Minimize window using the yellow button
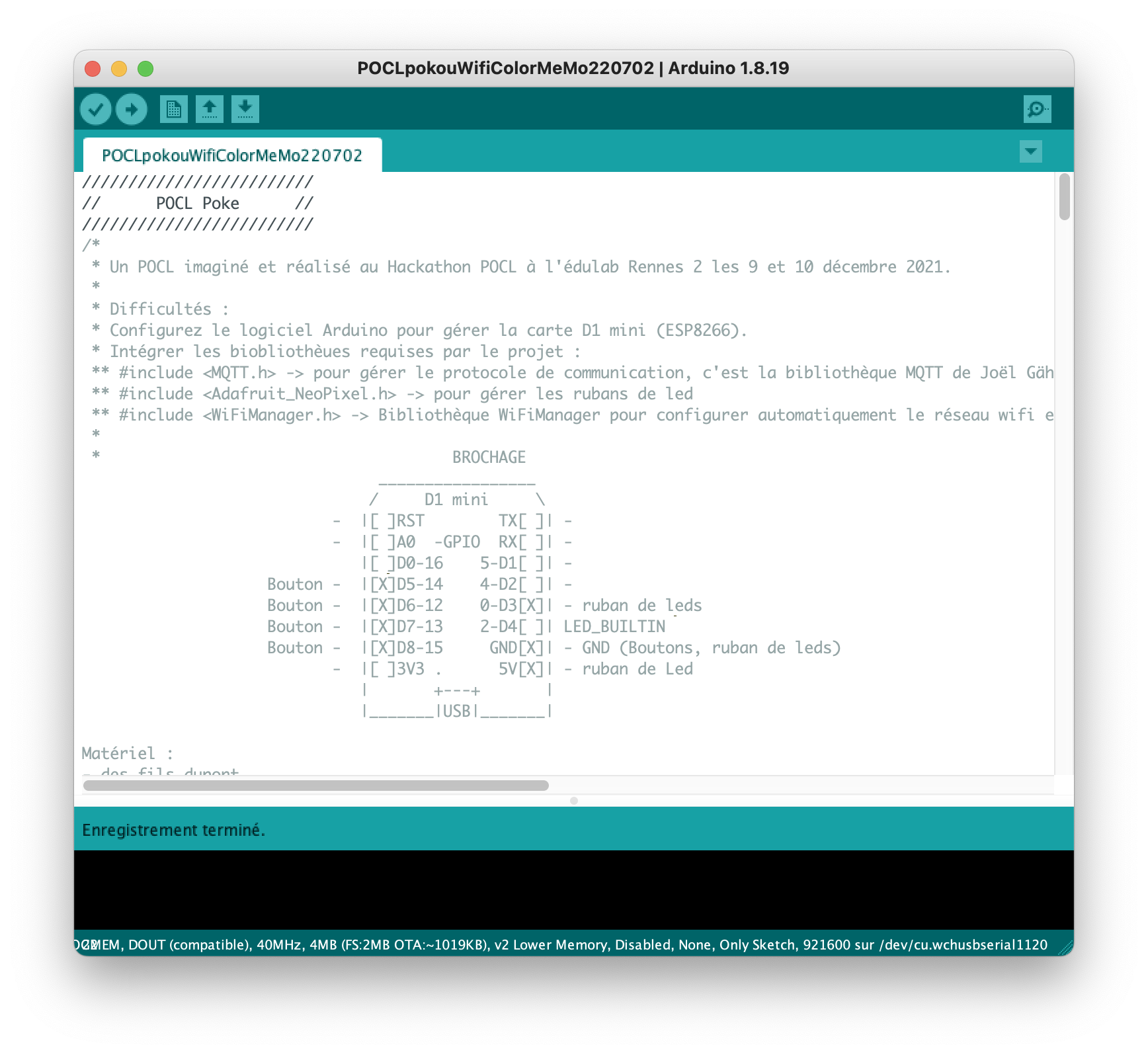 pyautogui.click(x=119, y=69)
